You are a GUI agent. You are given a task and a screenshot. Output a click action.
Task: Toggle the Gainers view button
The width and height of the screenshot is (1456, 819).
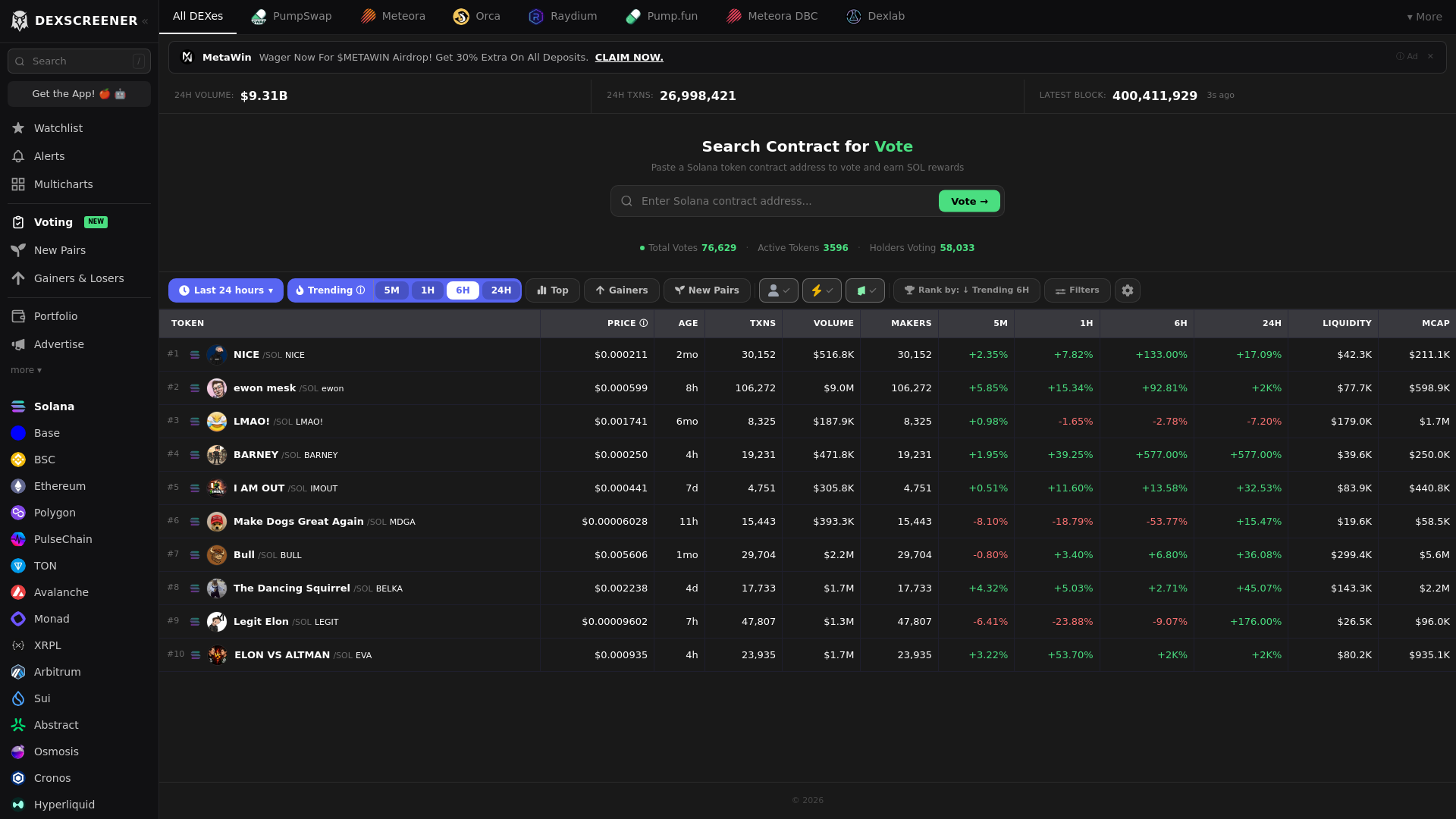[622, 290]
